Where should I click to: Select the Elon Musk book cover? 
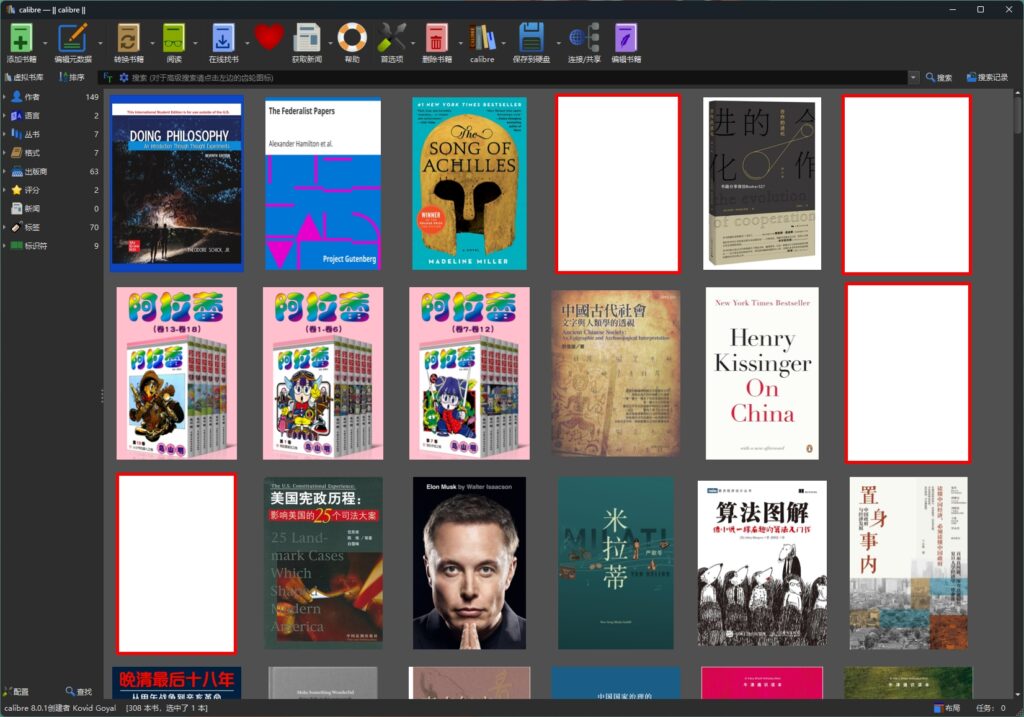pos(468,563)
